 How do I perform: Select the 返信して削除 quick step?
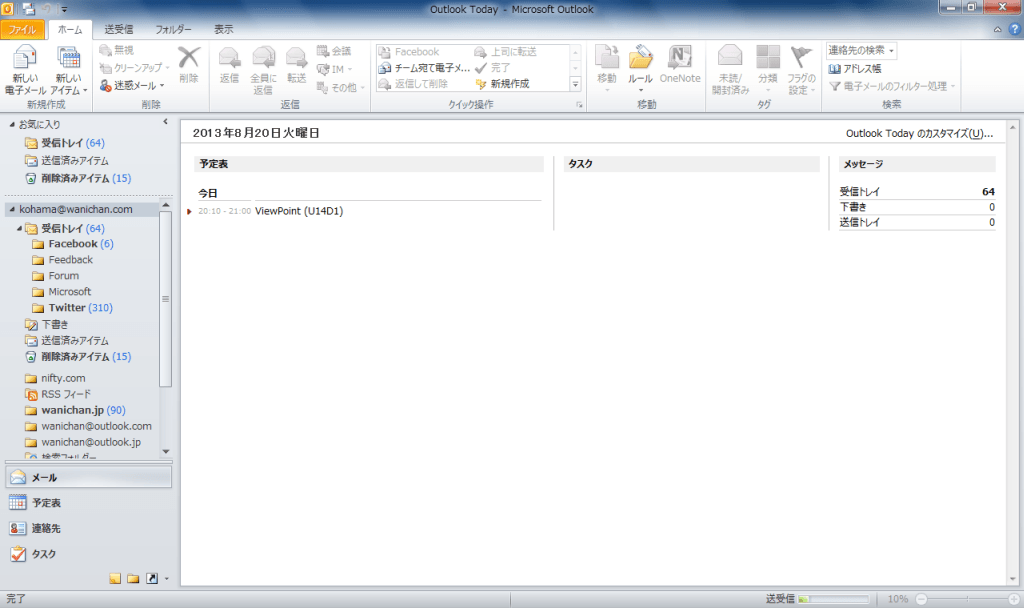point(413,84)
